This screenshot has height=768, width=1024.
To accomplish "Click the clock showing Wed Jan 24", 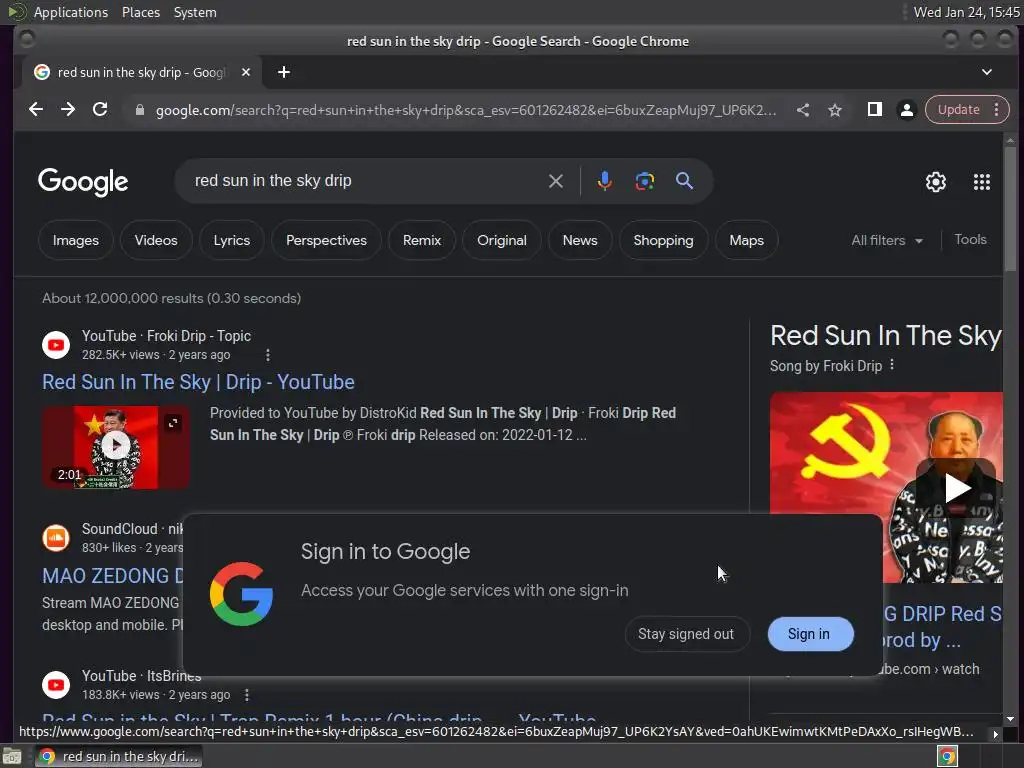I will (967, 12).
